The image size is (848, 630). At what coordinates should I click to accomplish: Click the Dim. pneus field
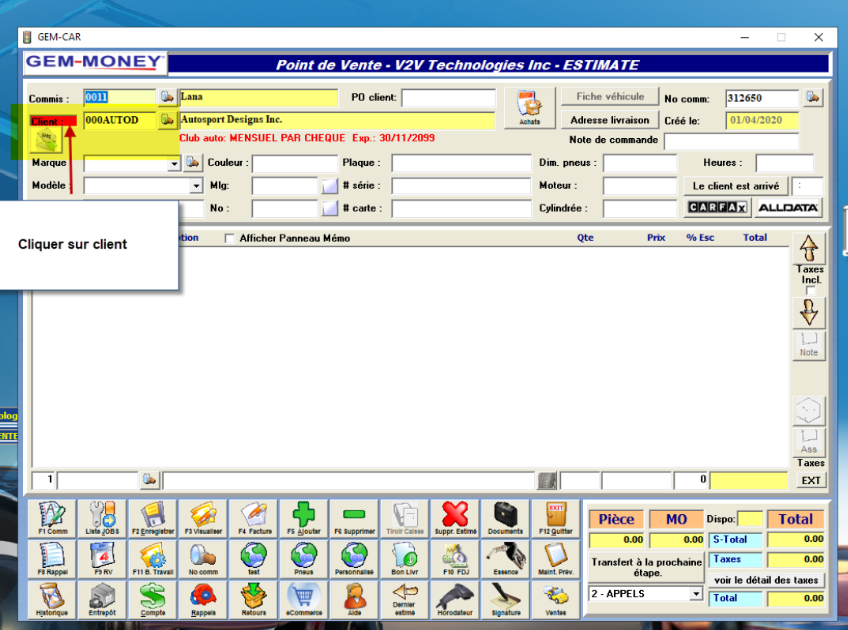coord(640,163)
